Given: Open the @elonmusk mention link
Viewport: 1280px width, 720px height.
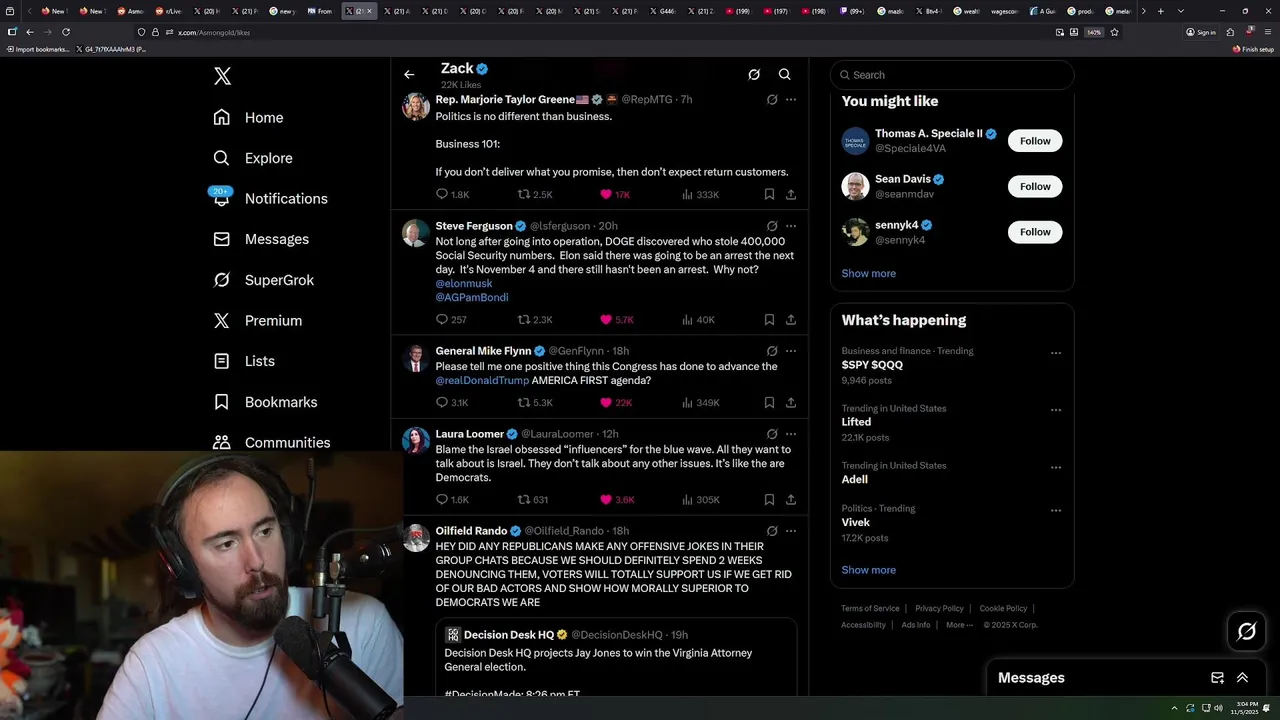Looking at the screenshot, I should click(x=464, y=284).
